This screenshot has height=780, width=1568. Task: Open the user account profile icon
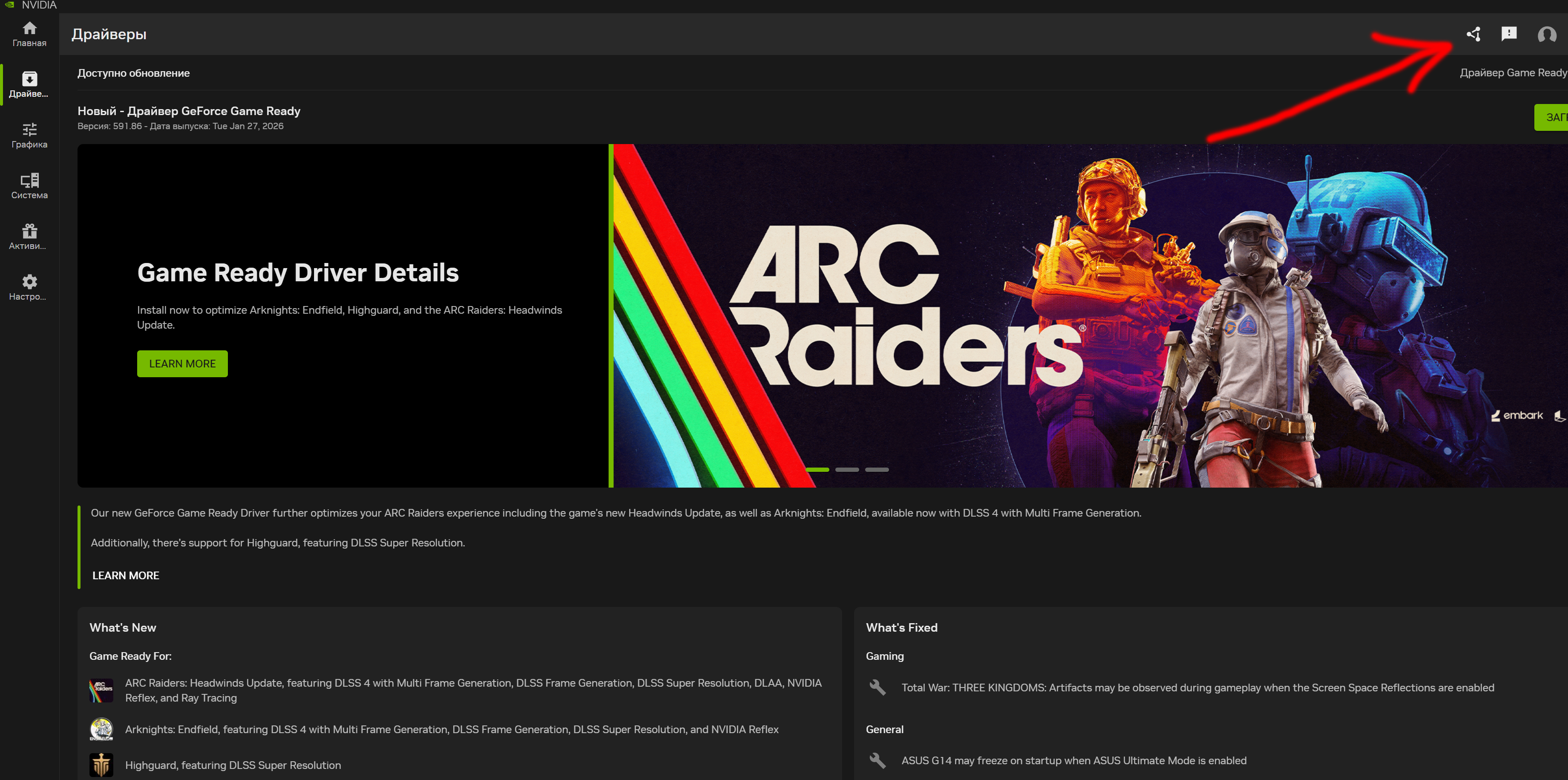click(1547, 35)
